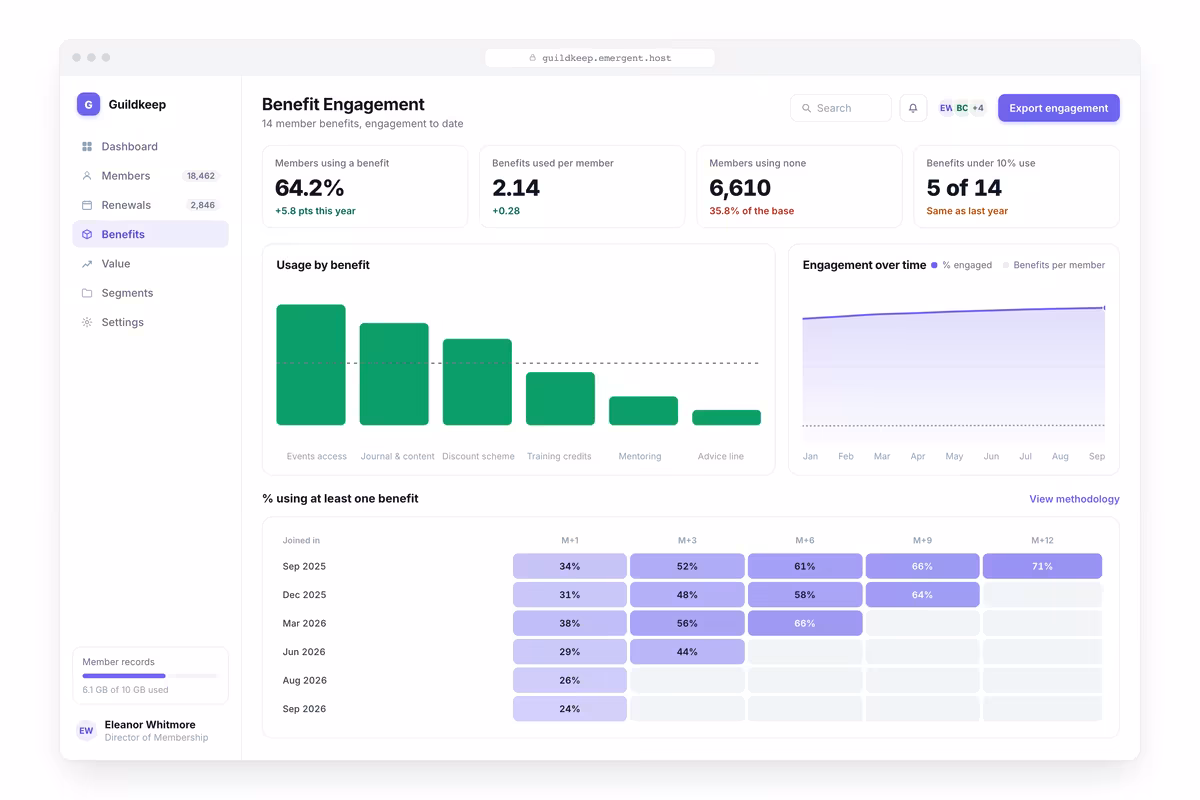Click the Sep 2025 M+1 cell 34%

coord(570,566)
